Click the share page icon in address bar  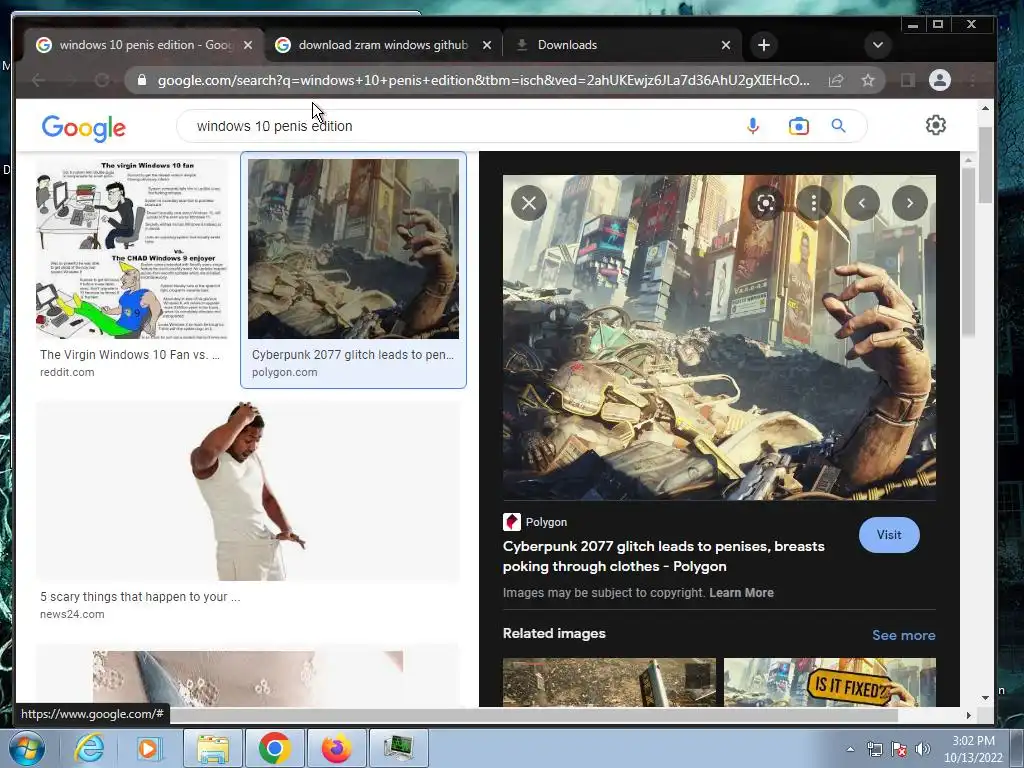click(x=836, y=80)
